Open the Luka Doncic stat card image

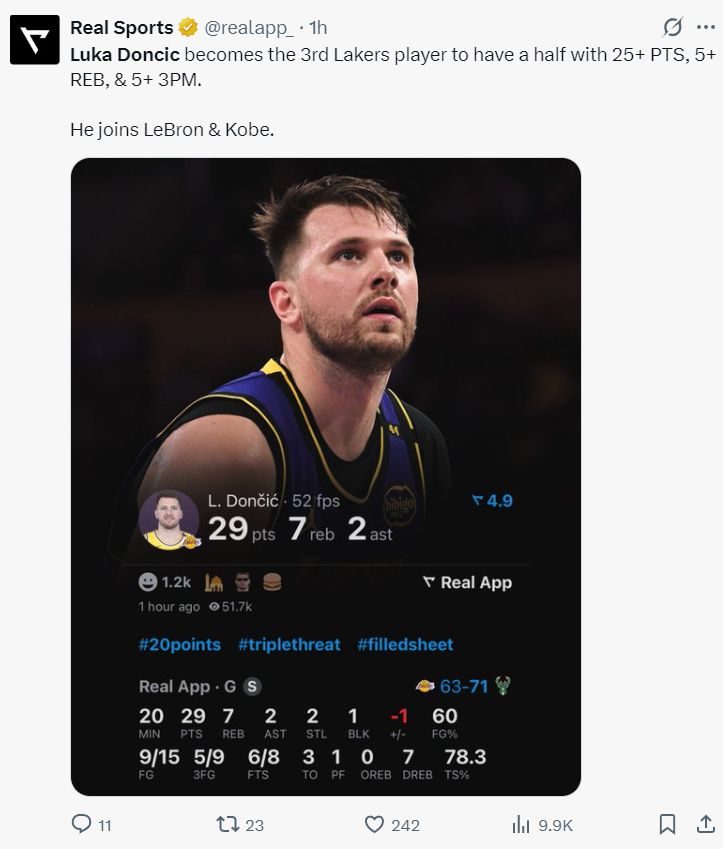point(326,330)
